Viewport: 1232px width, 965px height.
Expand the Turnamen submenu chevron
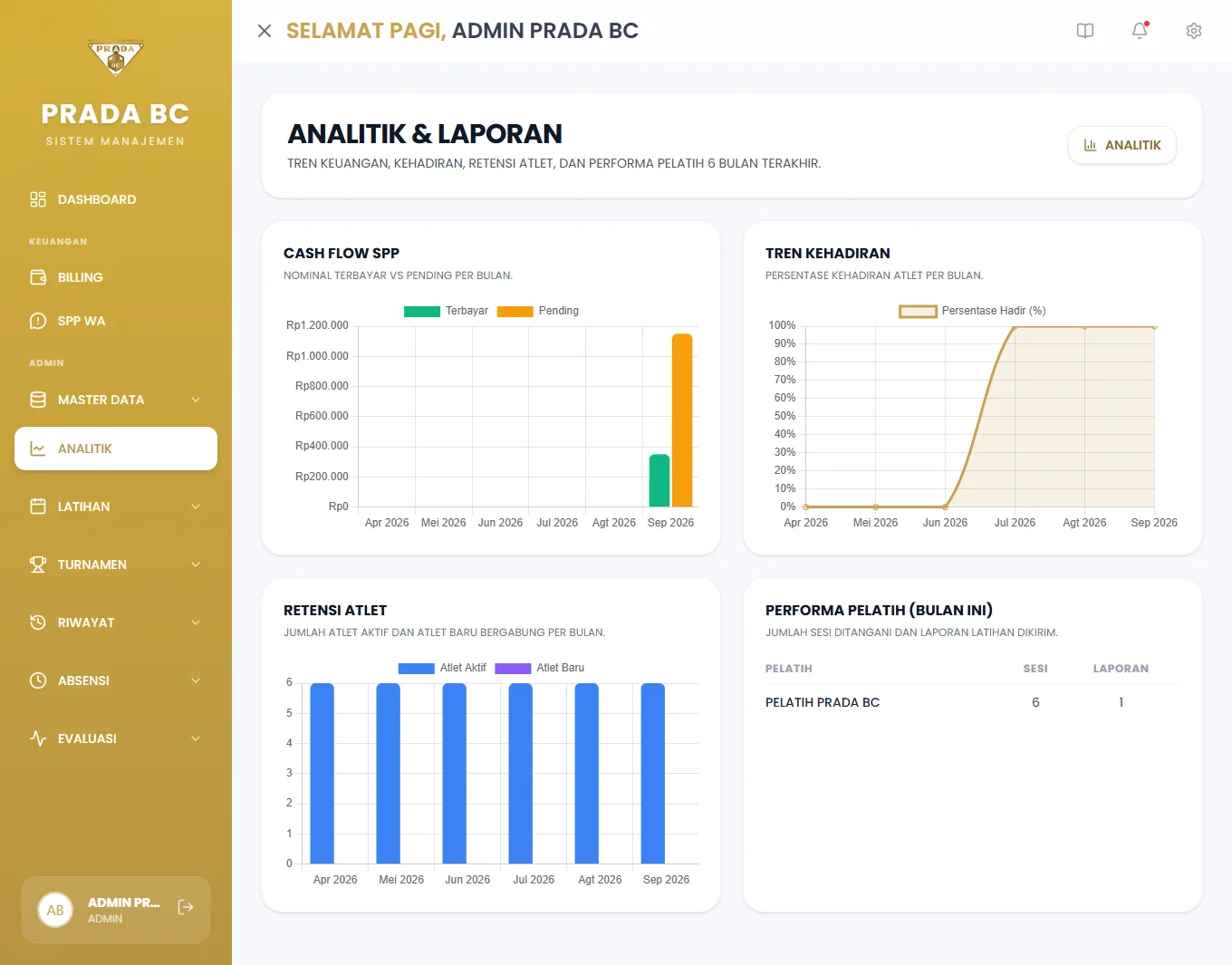point(196,565)
